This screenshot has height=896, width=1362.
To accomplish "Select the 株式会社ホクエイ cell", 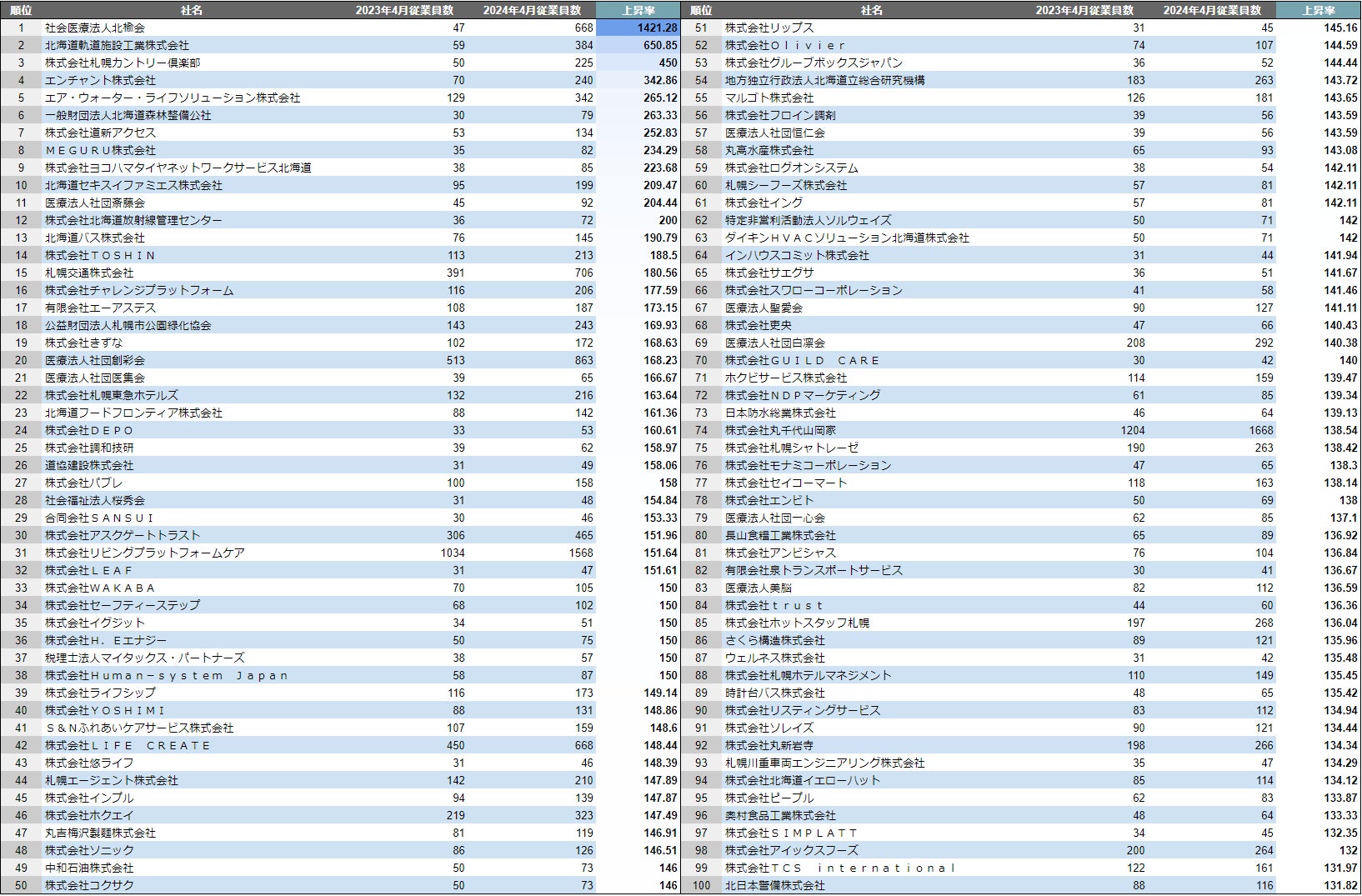I will (x=89, y=815).
